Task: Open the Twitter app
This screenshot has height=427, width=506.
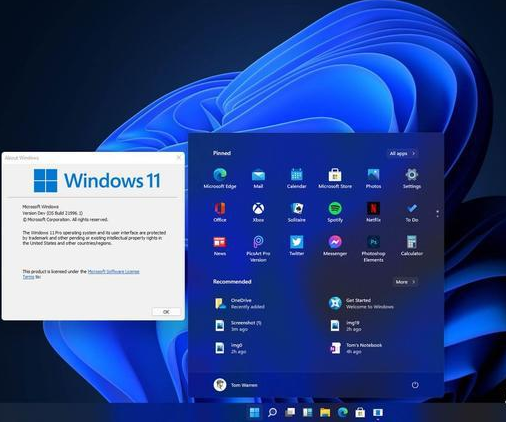Action: point(296,246)
